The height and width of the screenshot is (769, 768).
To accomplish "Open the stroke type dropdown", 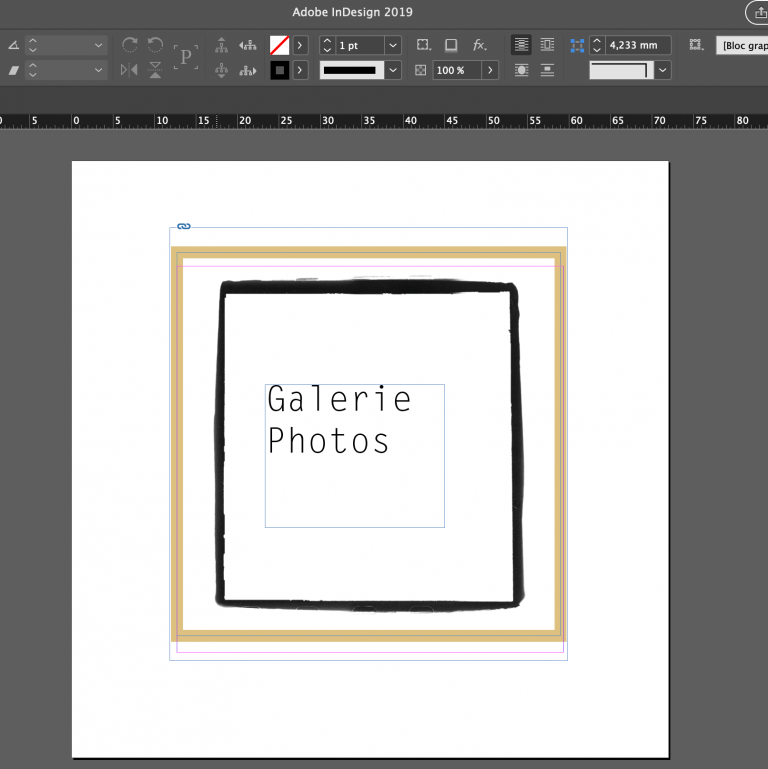I will (x=393, y=71).
